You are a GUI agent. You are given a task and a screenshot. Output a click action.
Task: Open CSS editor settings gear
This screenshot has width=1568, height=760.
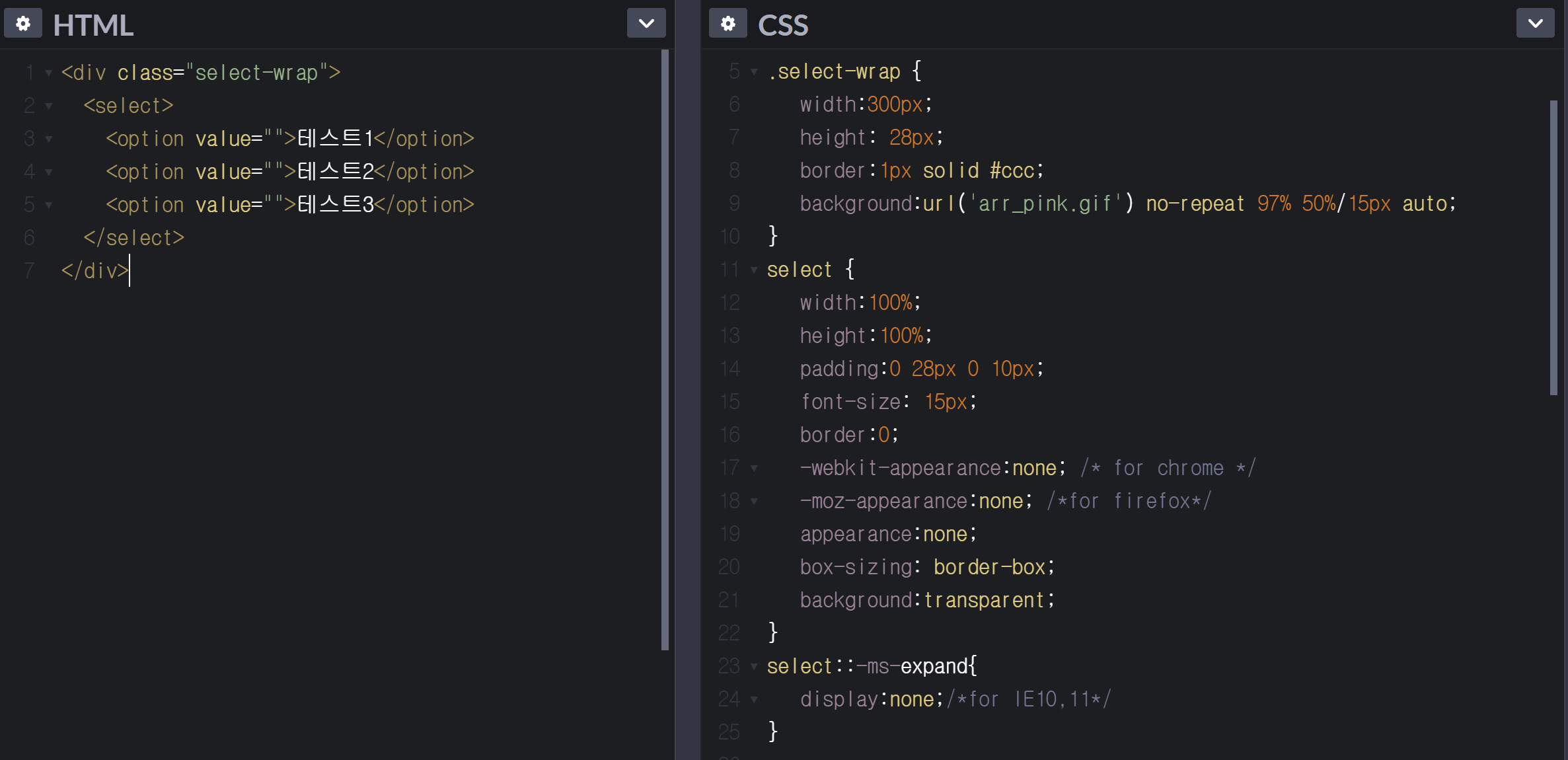(728, 24)
